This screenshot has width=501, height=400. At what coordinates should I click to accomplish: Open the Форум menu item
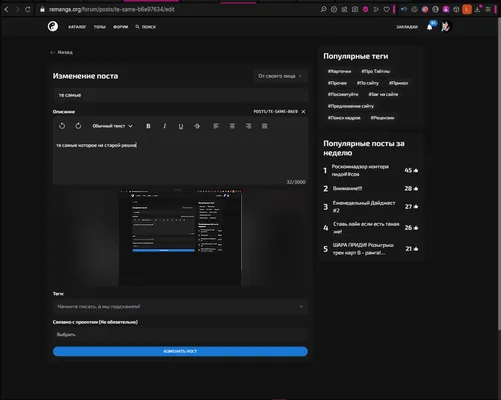120,27
